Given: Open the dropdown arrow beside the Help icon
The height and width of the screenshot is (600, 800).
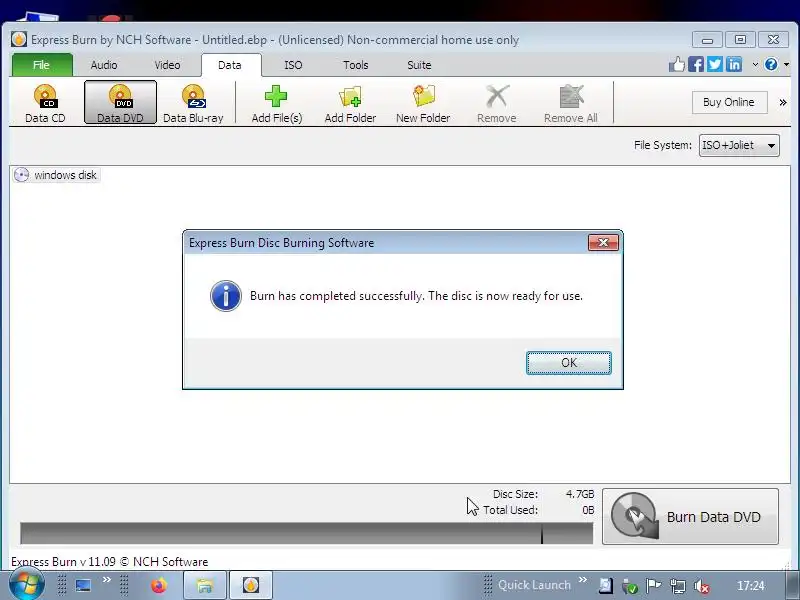Looking at the screenshot, I should (786, 64).
